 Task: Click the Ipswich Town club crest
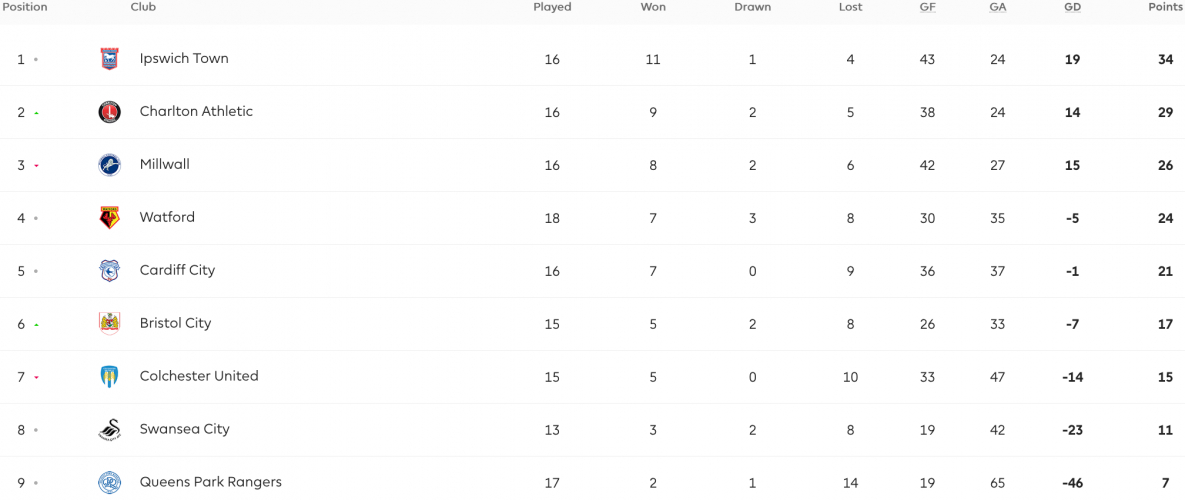110,59
